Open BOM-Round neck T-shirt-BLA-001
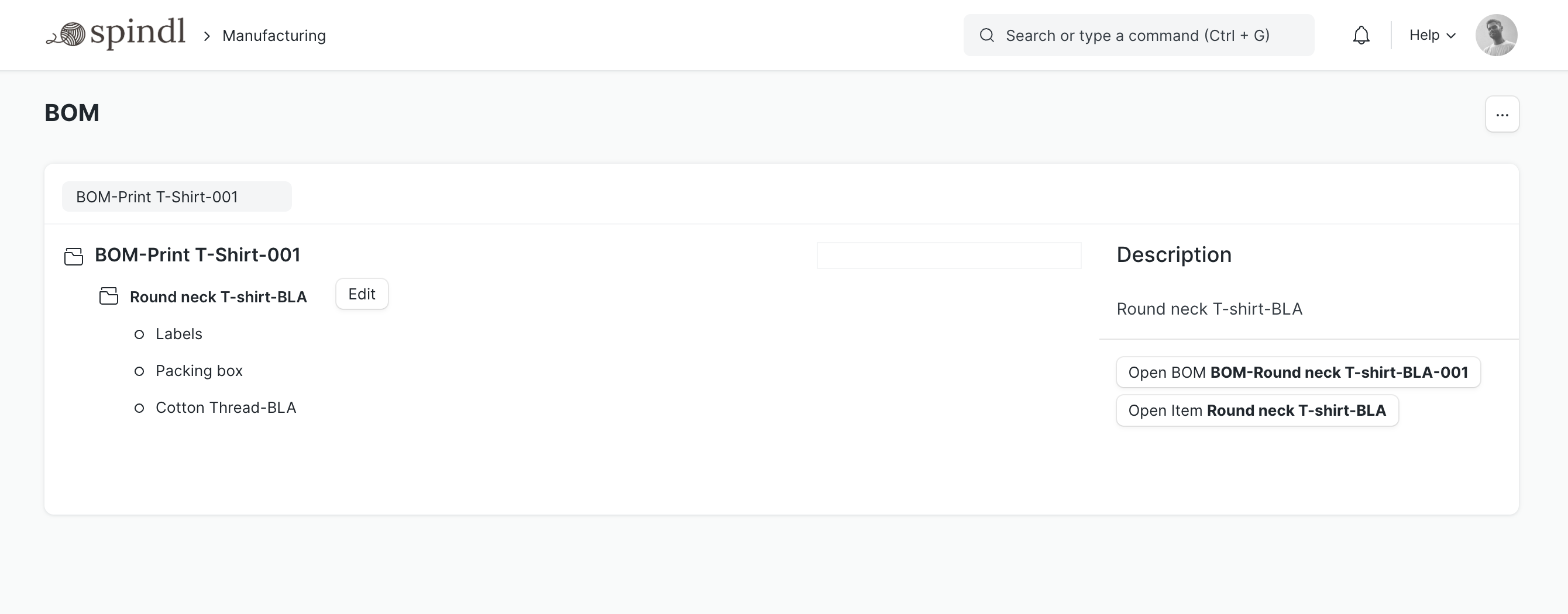The width and height of the screenshot is (1568, 614). click(x=1298, y=372)
